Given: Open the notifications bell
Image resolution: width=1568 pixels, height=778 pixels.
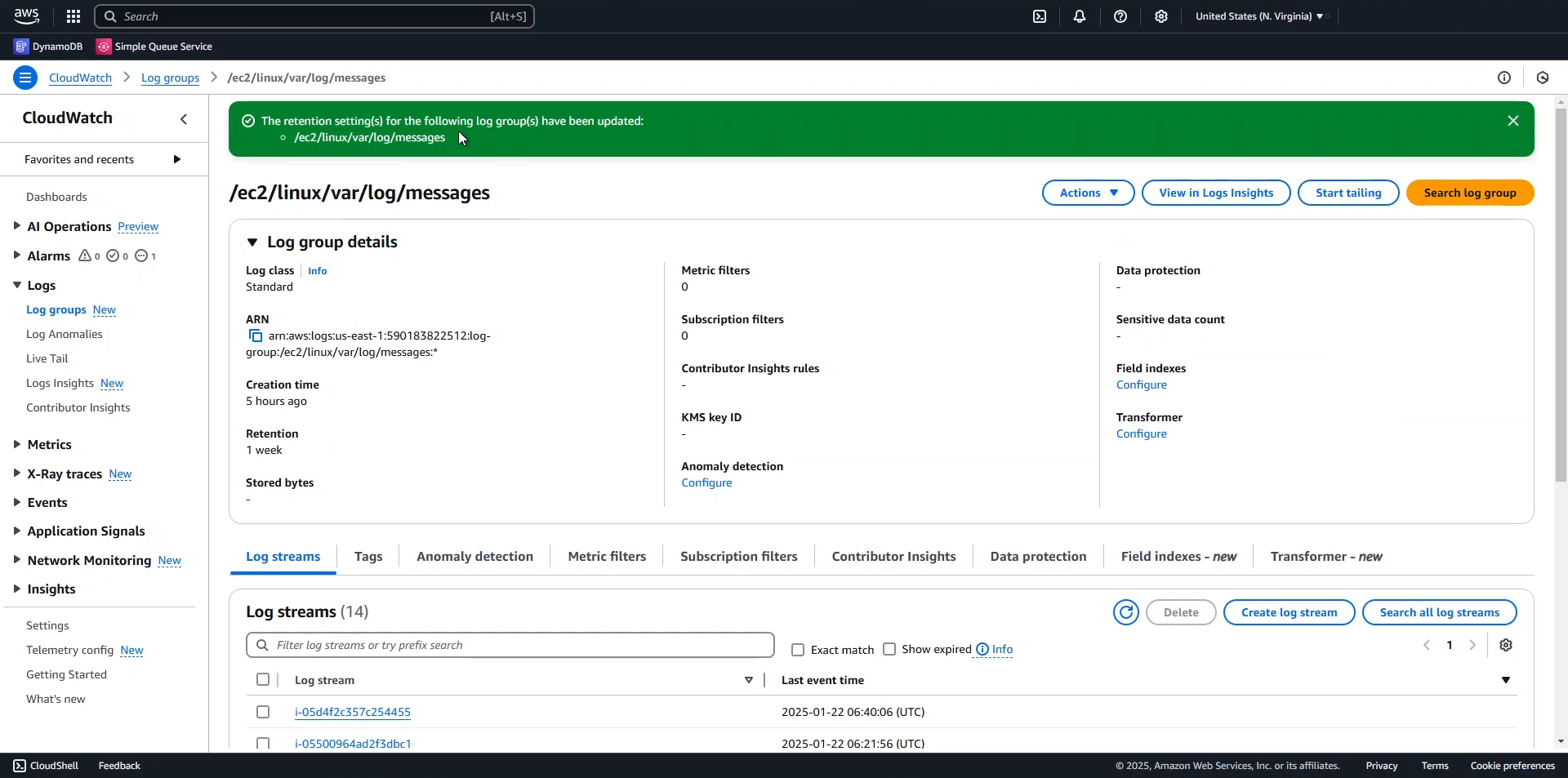Looking at the screenshot, I should point(1080,16).
